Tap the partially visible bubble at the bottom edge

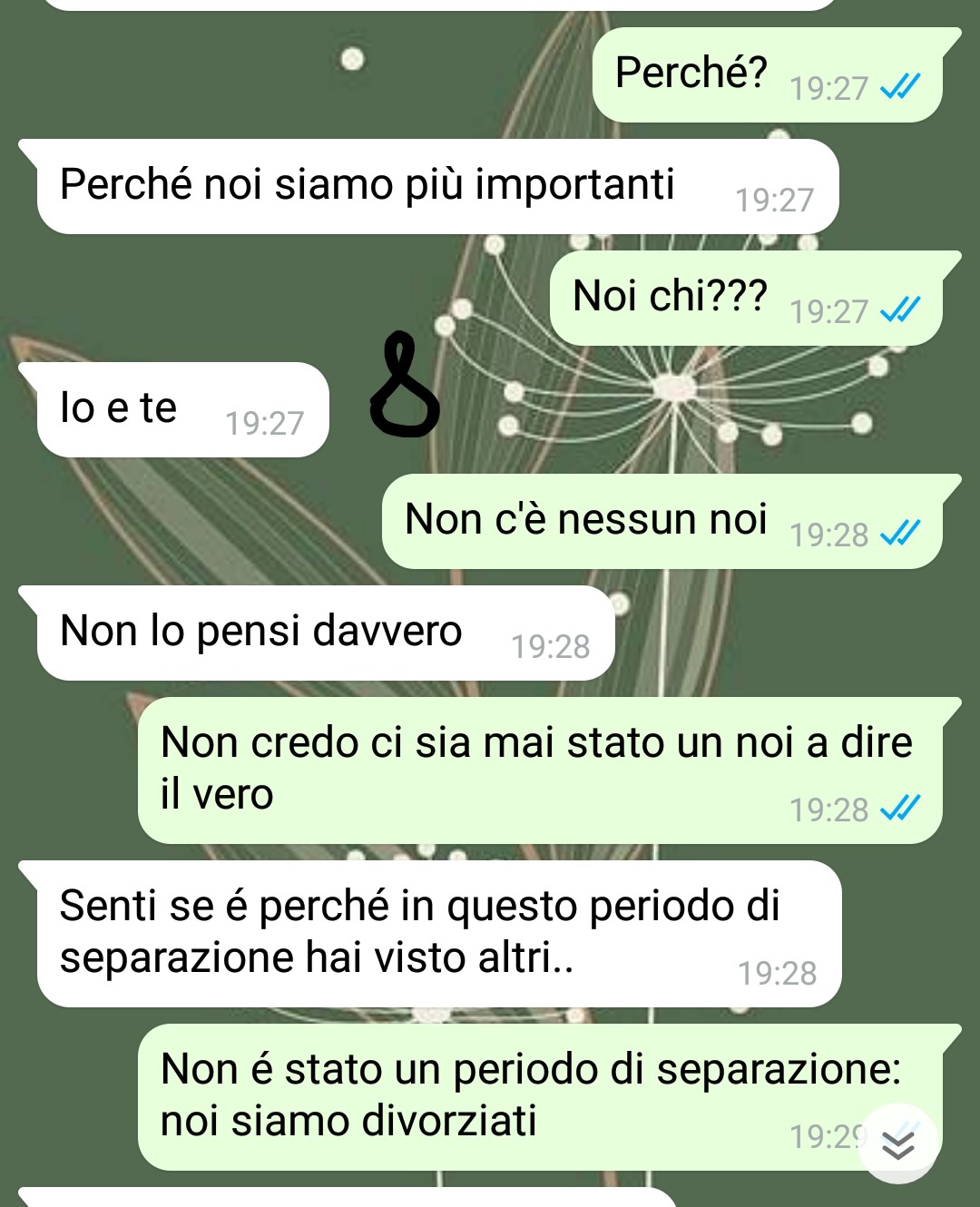(x=347, y=1197)
